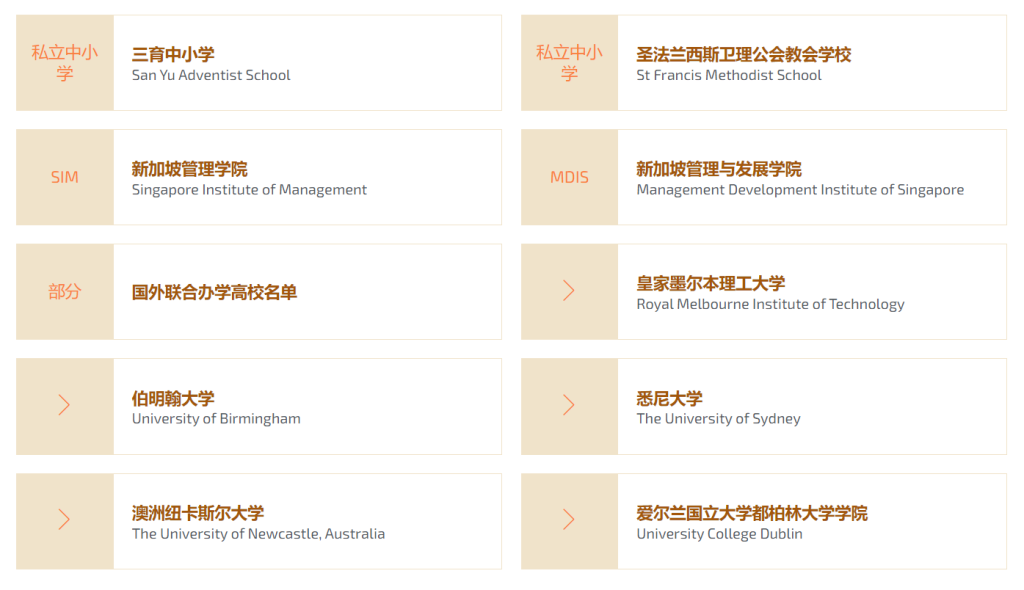The height and width of the screenshot is (590, 1024).
Task: Click the text St Francis Methodist School
Action: (x=729, y=75)
